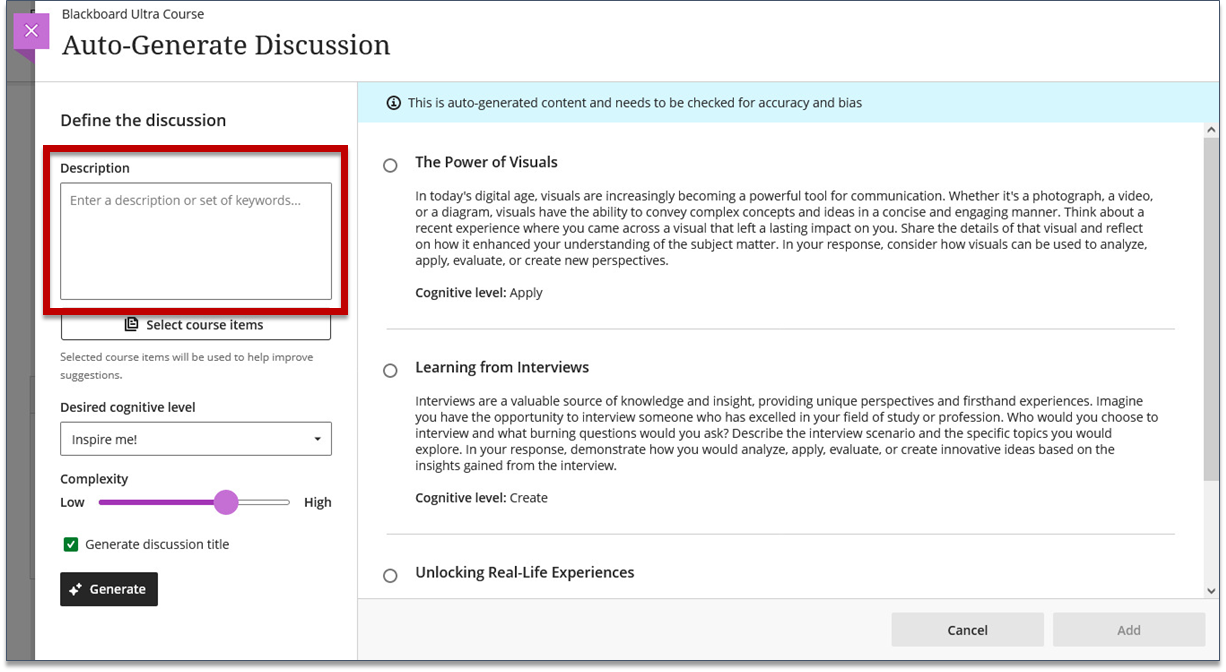Viewport: 1226px width, 672px height.
Task: Click the Complexity slider handle
Action: click(226, 502)
